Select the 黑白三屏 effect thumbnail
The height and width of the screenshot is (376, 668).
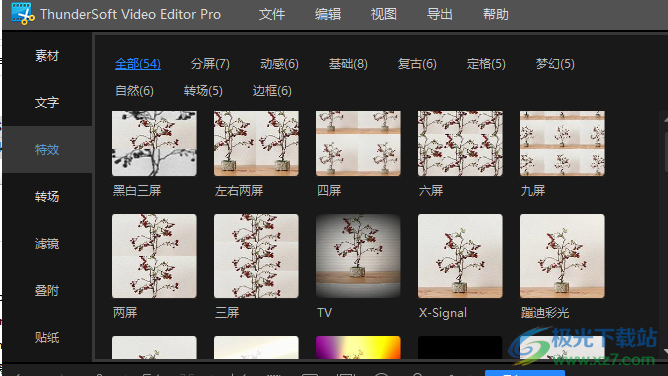coord(154,144)
